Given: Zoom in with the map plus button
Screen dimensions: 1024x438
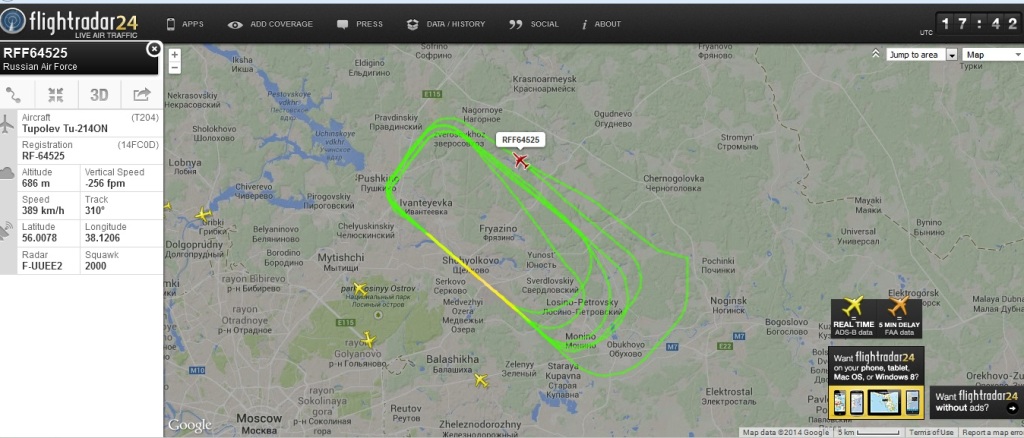Looking at the screenshot, I should pos(174,55).
